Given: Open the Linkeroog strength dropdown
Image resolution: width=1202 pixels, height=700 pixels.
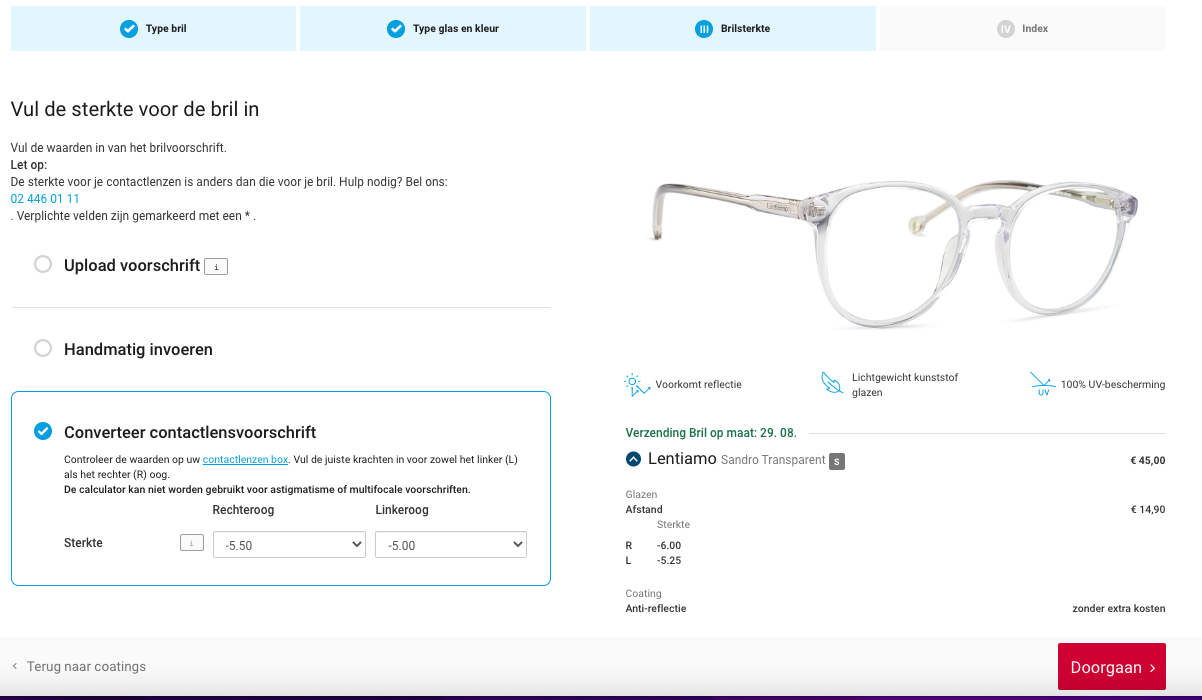Looking at the screenshot, I should click(451, 545).
